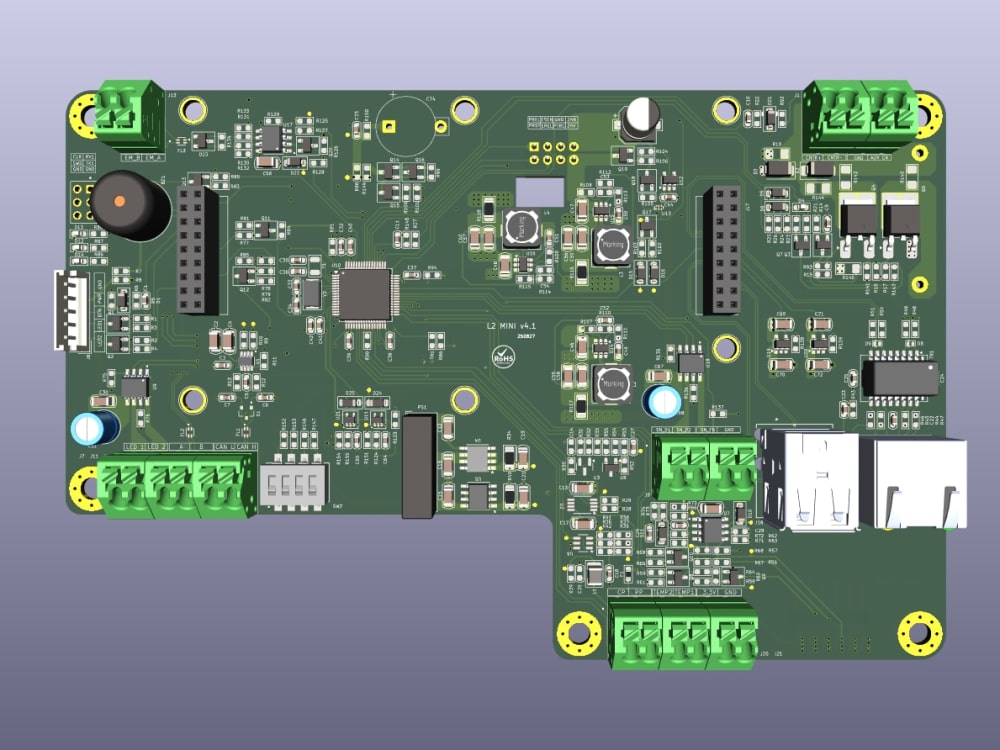Select the left black dual-row pin header
This screenshot has width=1000, height=750.
click(198, 250)
